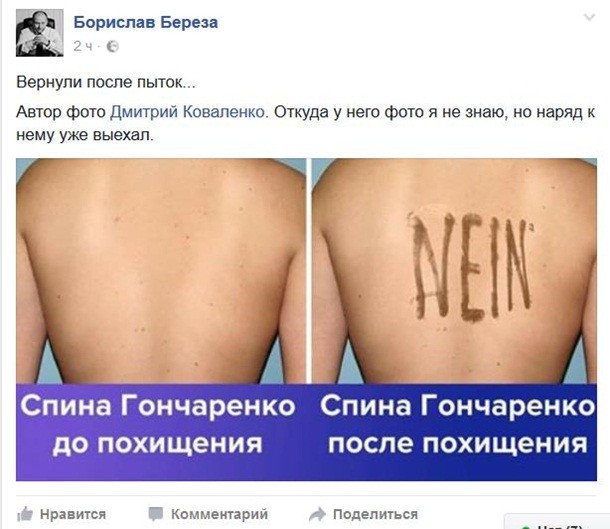Viewport: 610px width, 529px height.
Task: Click the share arrow icon
Action: [x=317, y=514]
